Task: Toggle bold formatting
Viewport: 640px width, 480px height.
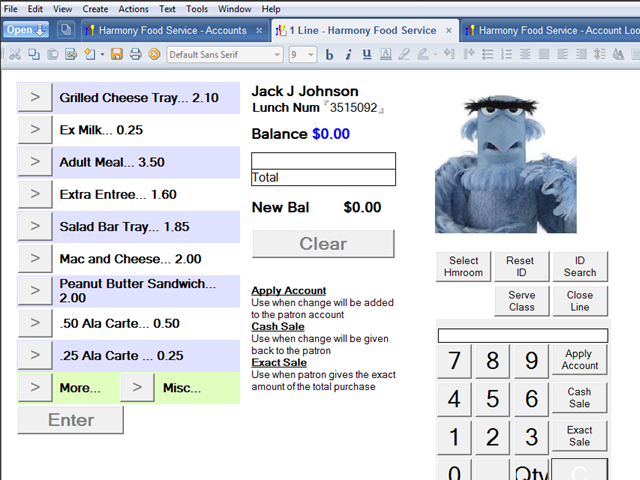Action: point(329,54)
